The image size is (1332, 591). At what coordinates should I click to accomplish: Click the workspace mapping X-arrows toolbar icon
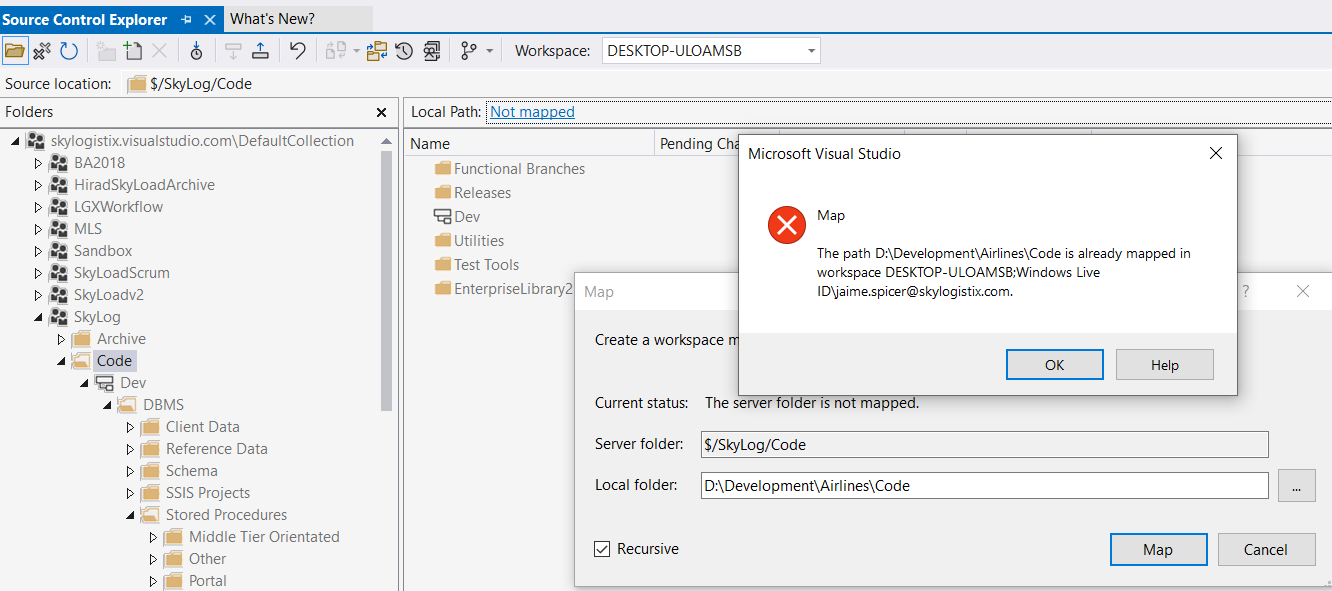(42, 51)
